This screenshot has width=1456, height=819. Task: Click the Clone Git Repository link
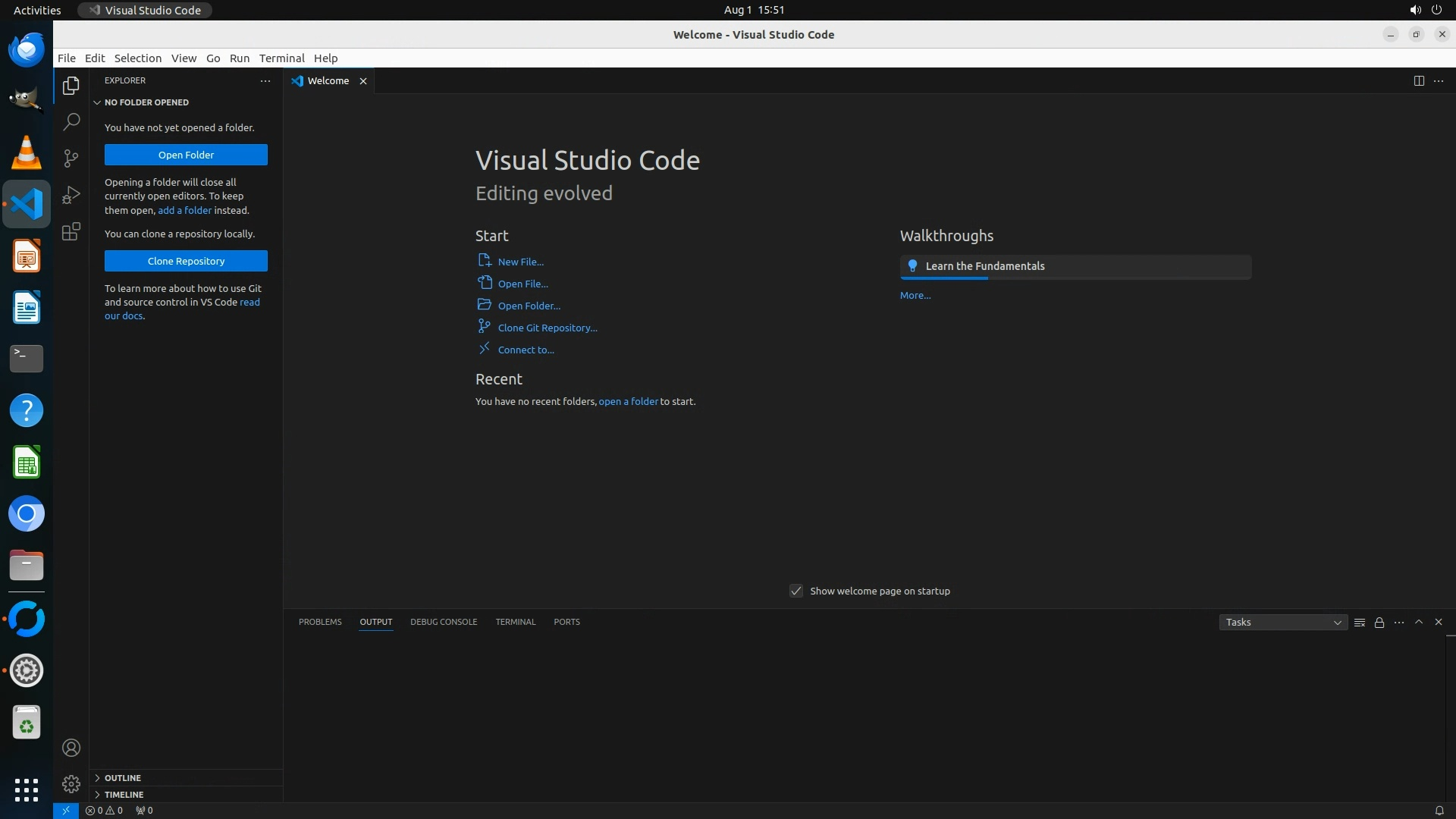point(547,328)
